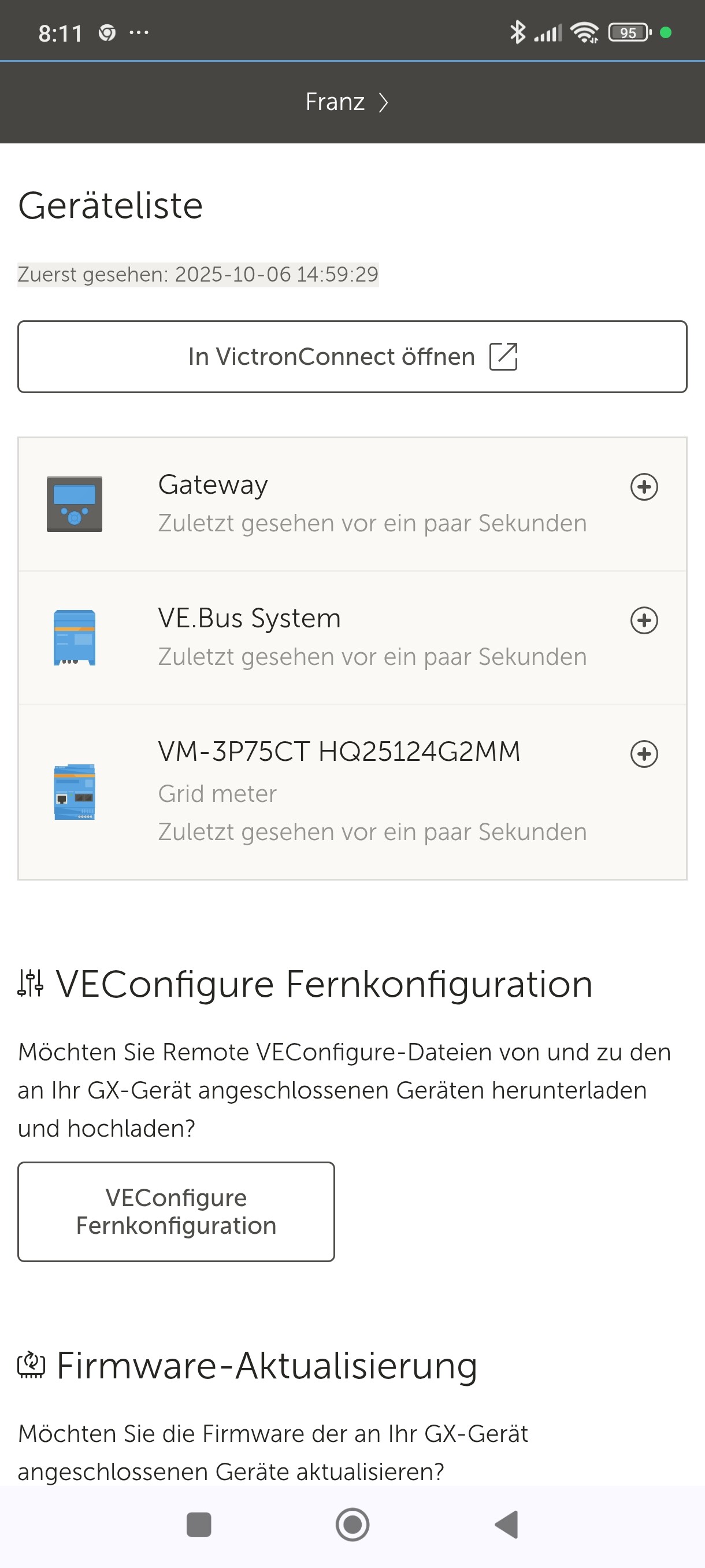Tap the Firmware-Aktualisierung update icon
This screenshot has height=1568, width=705.
point(31,1364)
